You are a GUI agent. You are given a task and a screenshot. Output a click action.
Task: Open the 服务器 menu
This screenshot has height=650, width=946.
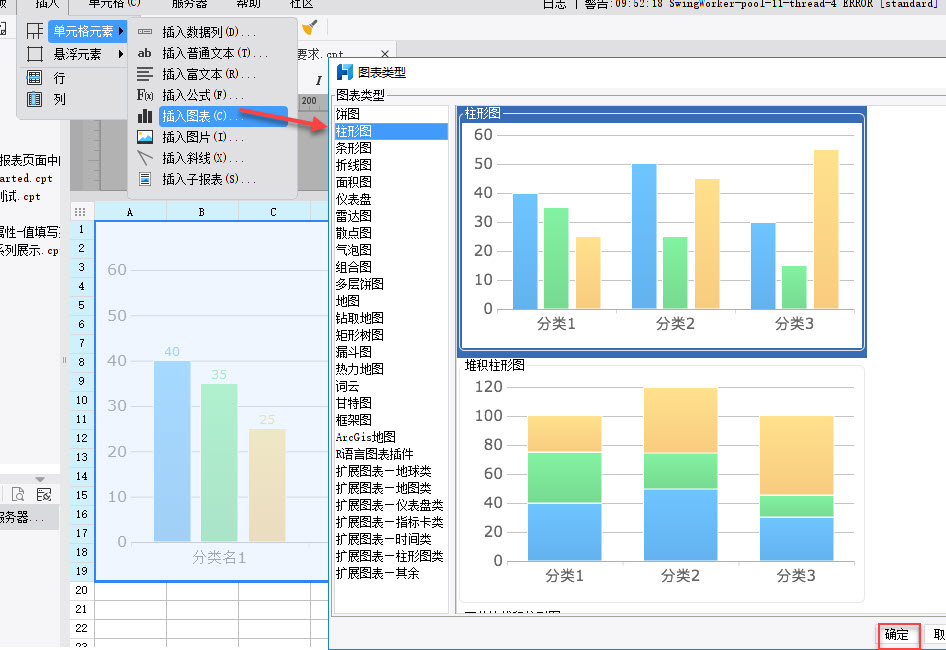[189, 4]
